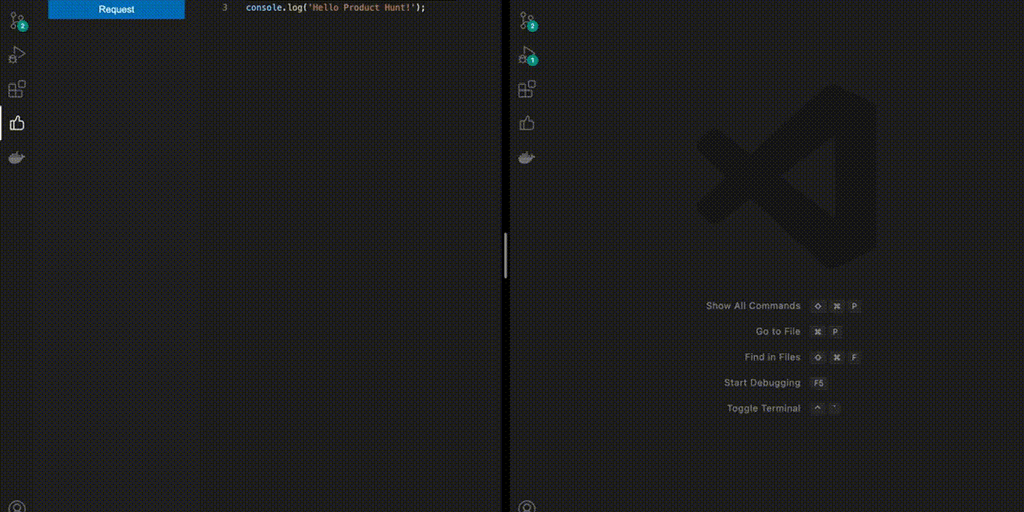The image size is (1024, 512).
Task: Click the vertical scrollbar between the windows
Action: coord(506,255)
